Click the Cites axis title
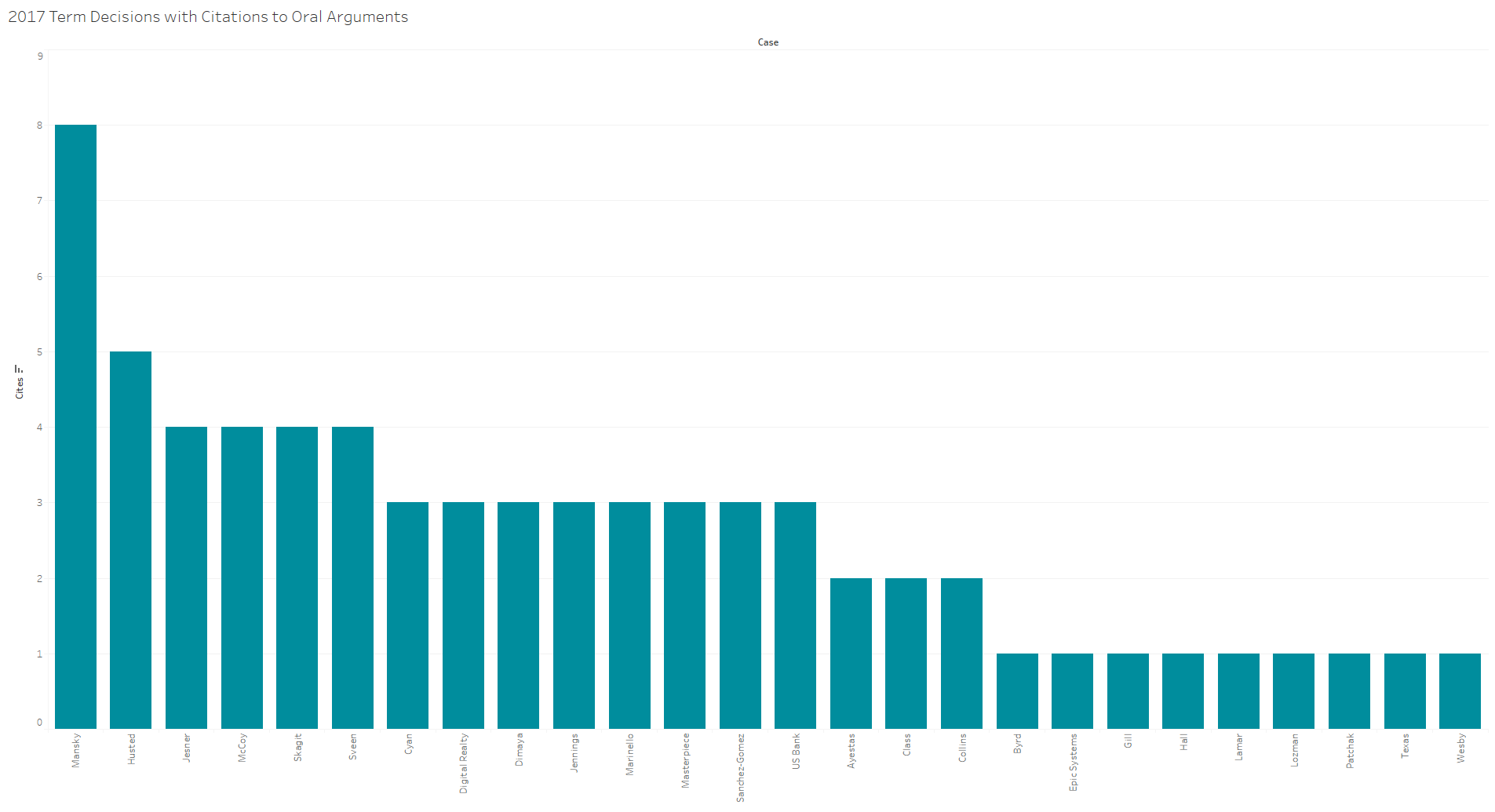 point(20,388)
